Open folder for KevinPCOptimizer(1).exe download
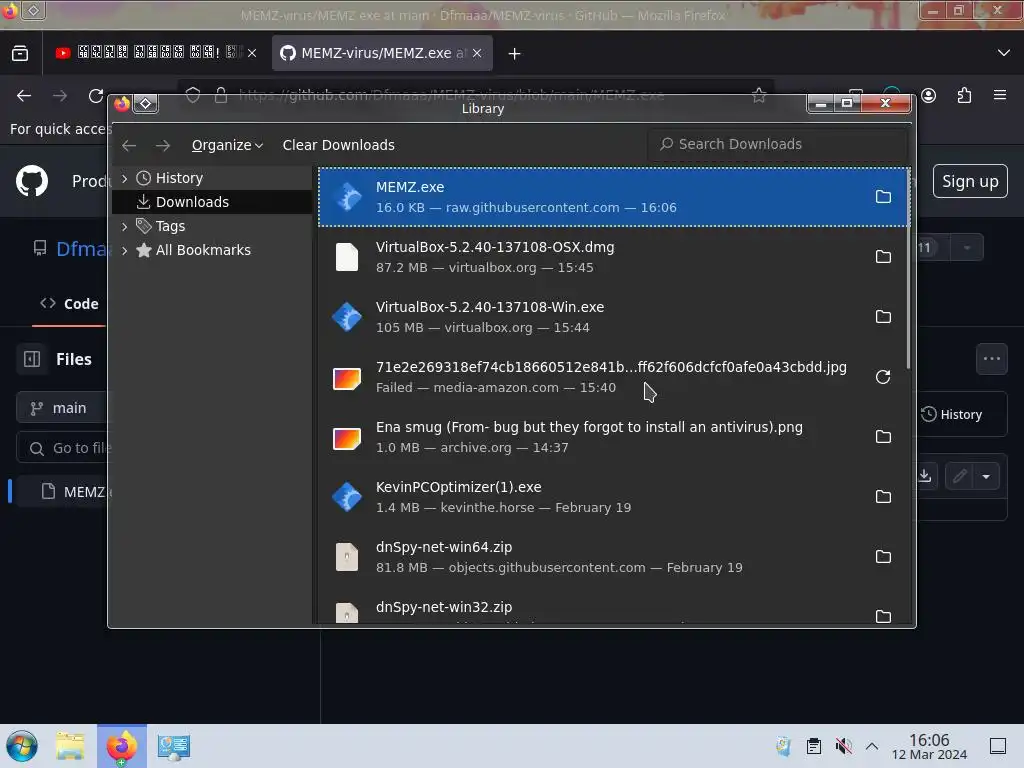This screenshot has height=768, width=1024. pos(883,496)
